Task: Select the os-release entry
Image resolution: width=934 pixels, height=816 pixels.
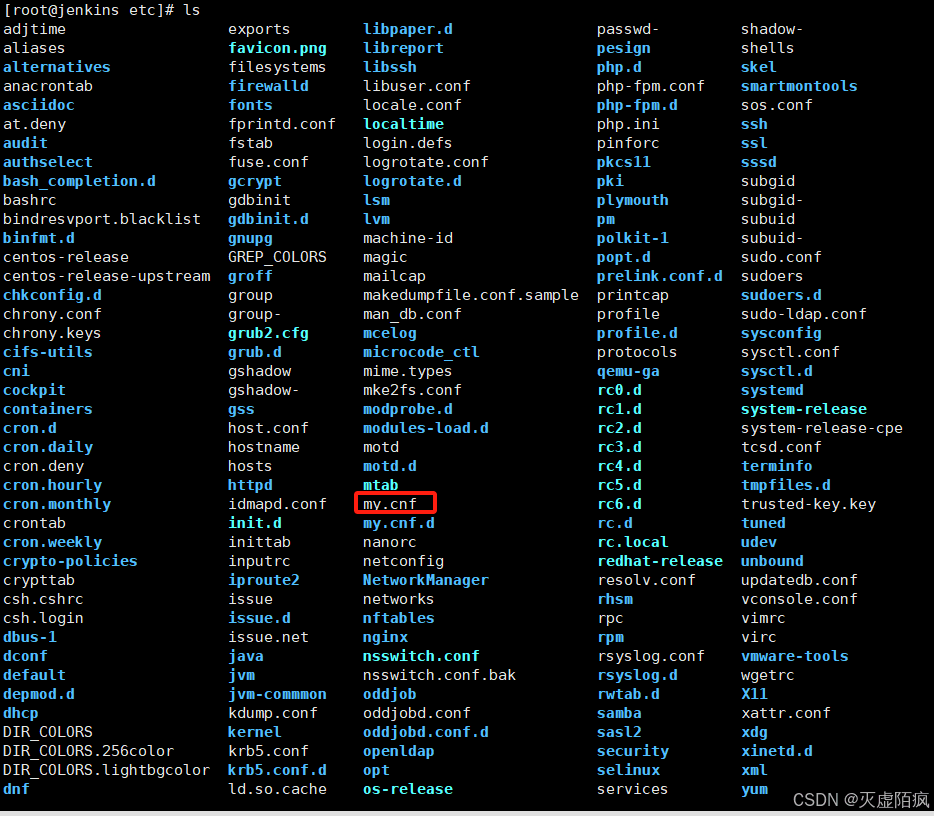Action: 408,789
